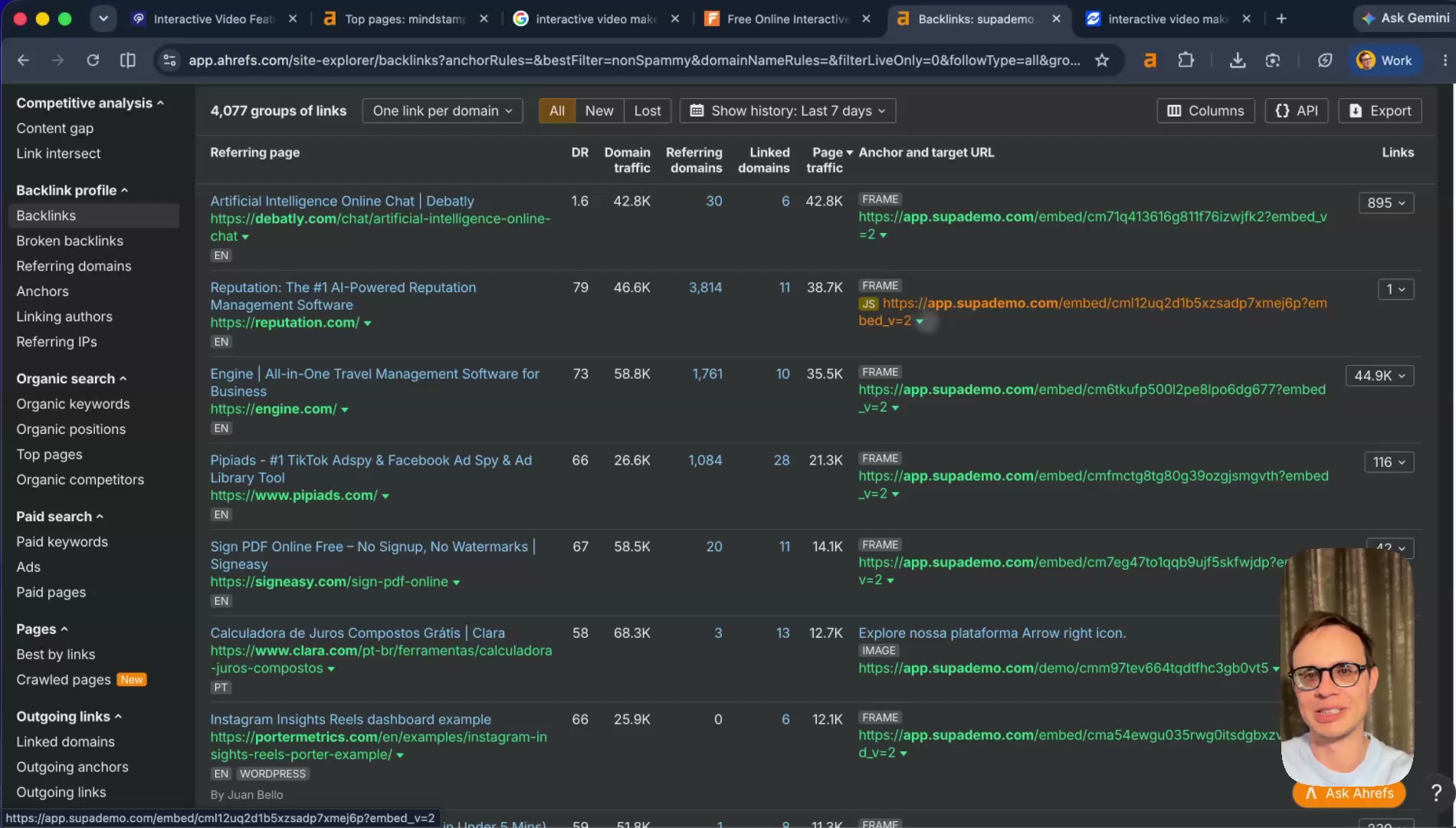Click the spiral extension icon near Work profile
Screen dimensions: 1456x828
point(1324,60)
